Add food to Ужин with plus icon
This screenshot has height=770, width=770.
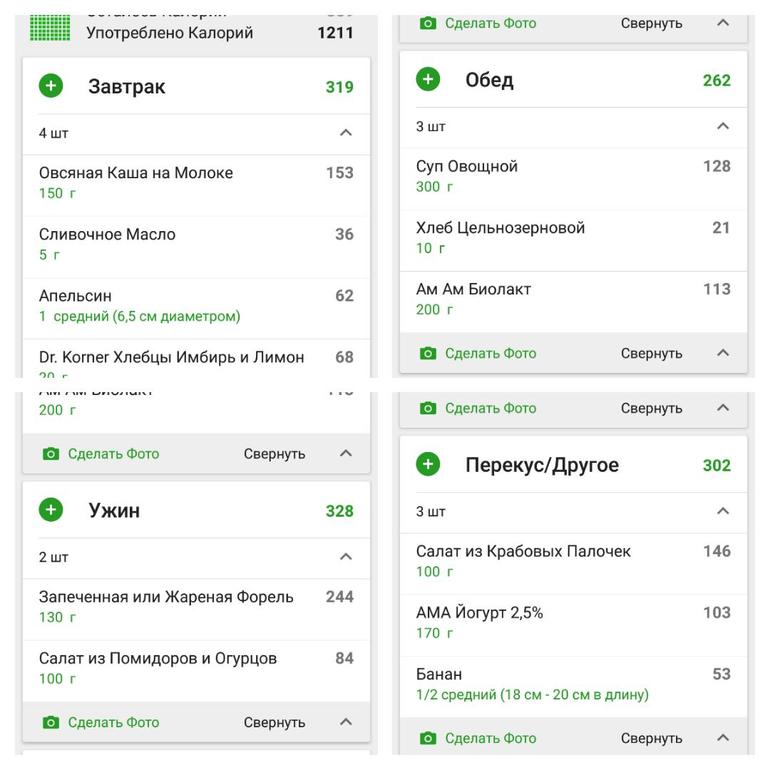click(x=51, y=510)
